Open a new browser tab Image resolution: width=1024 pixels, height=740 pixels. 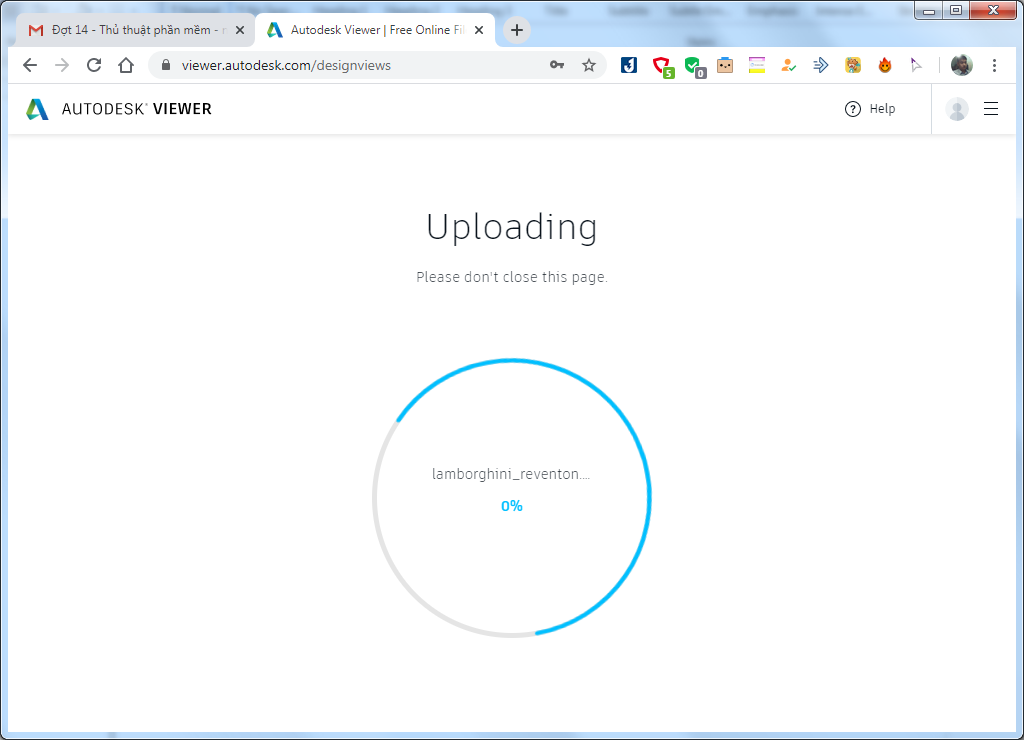516,30
